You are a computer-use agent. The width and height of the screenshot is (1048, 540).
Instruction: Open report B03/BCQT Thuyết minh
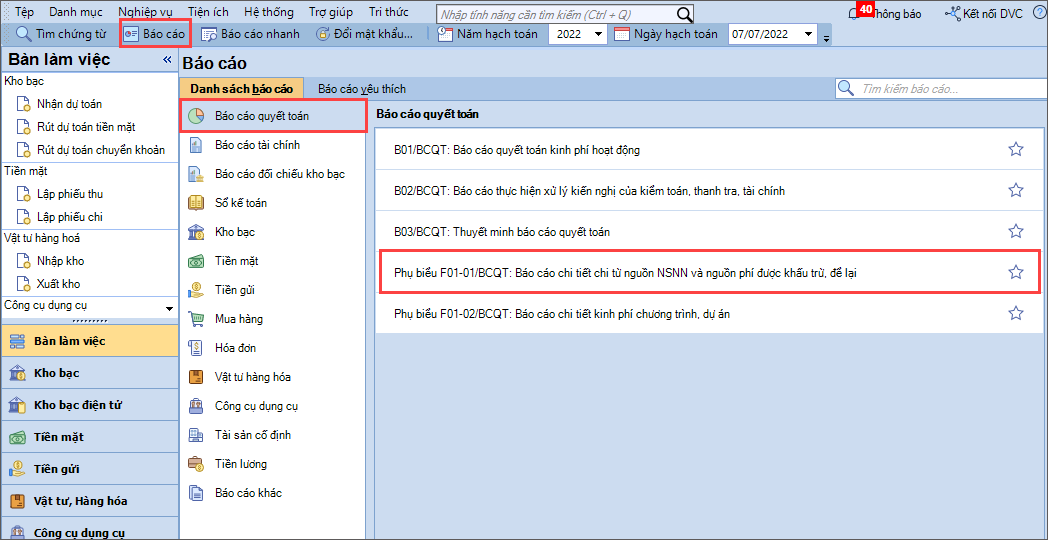[707, 232]
